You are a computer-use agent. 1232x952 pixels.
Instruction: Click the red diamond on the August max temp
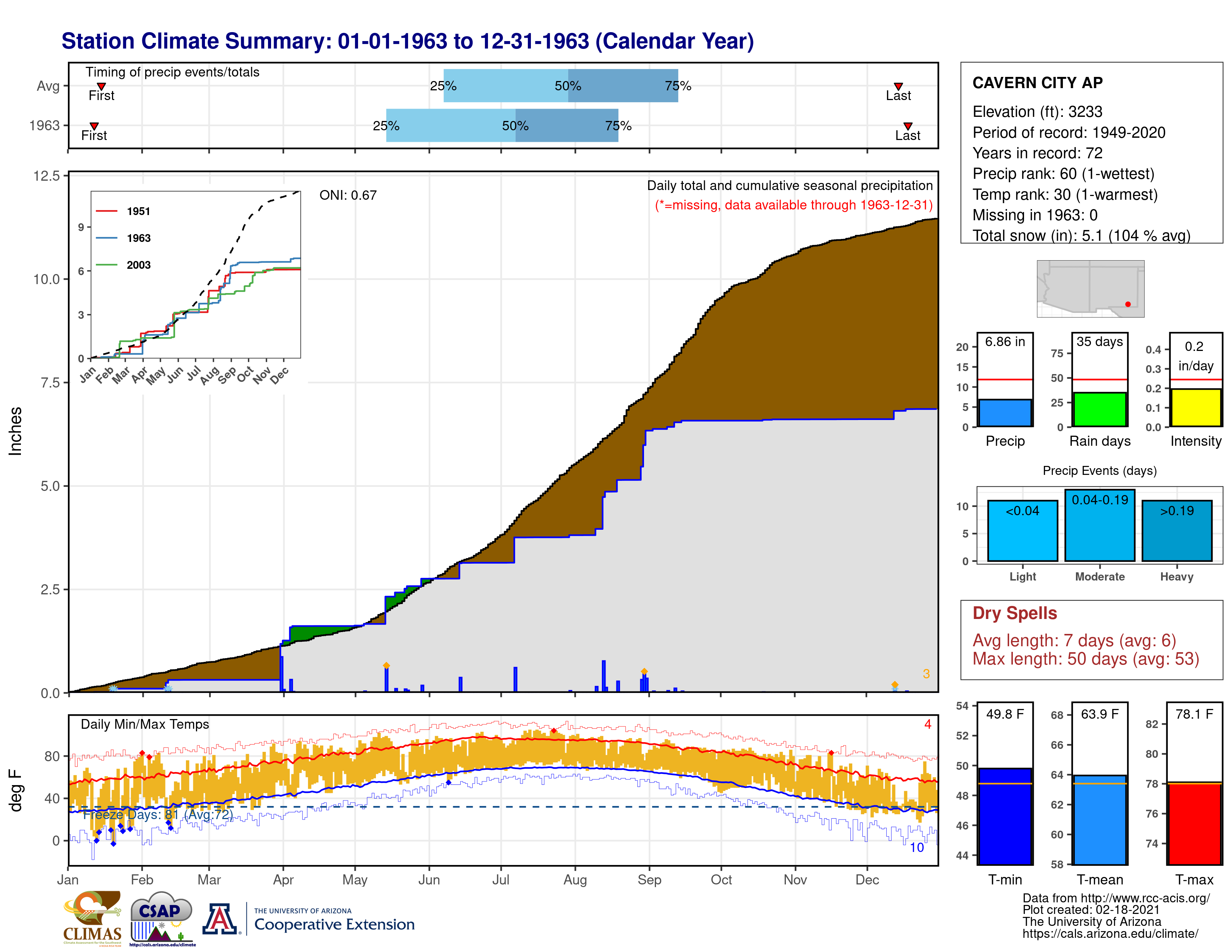tap(553, 731)
